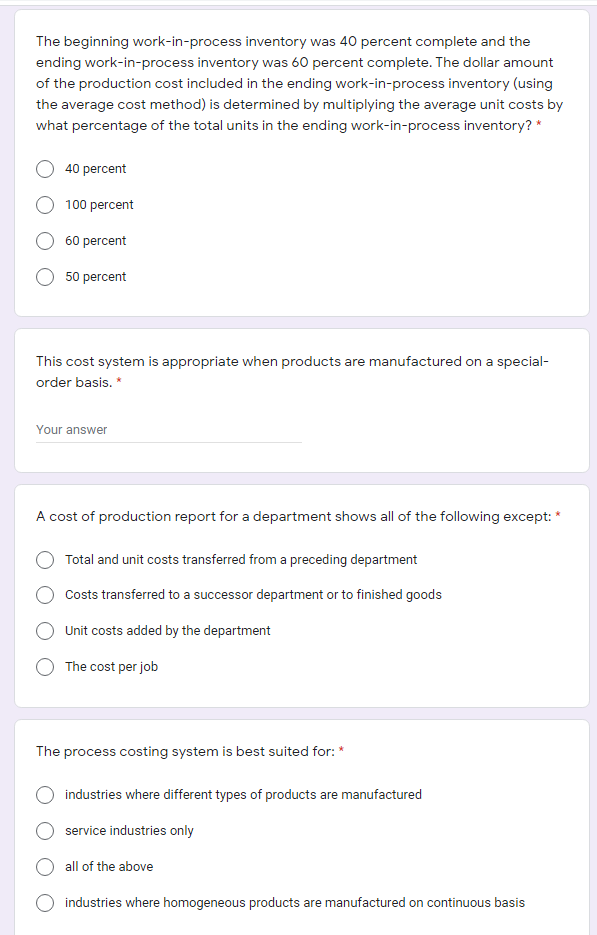Click the cost of production report question text
The height and width of the screenshot is (935, 597).
tap(296, 516)
